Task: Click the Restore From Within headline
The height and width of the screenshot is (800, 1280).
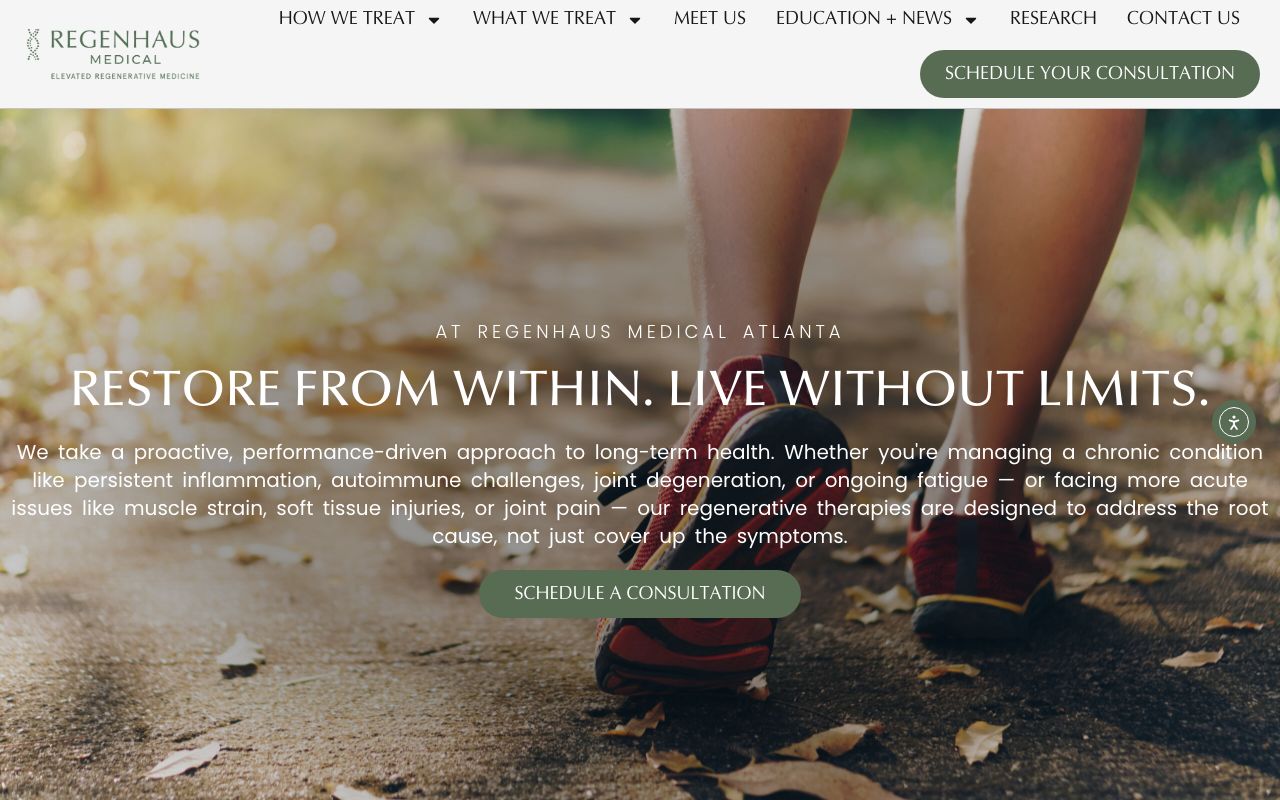Action: 640,388
